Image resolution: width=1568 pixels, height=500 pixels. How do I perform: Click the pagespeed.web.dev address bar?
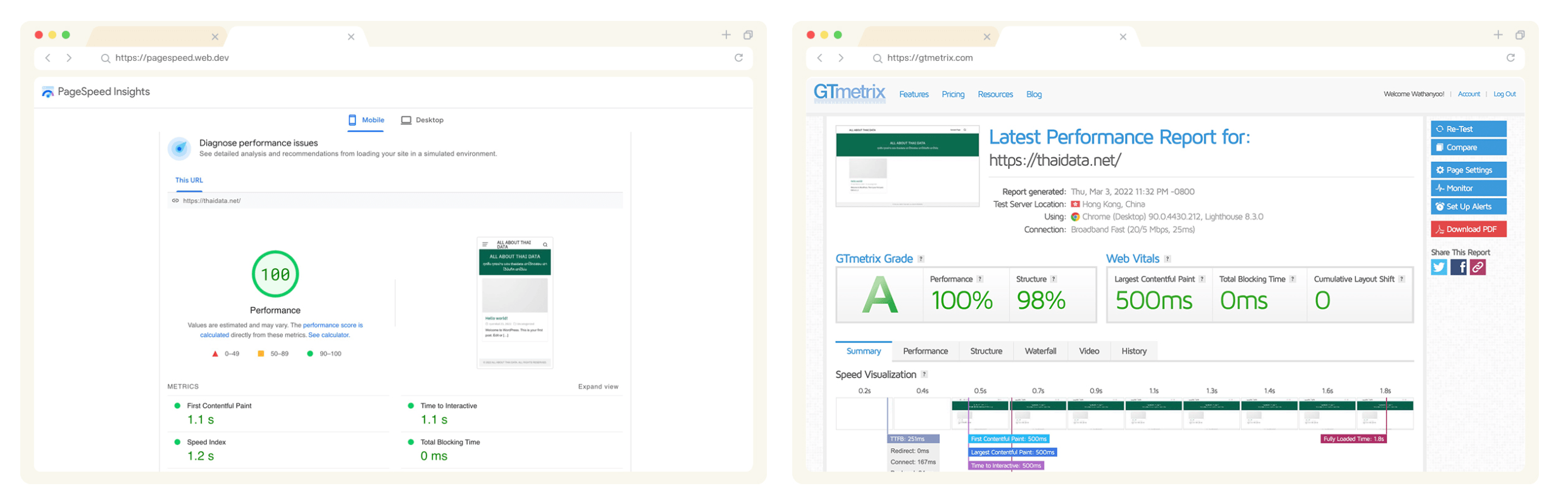392,58
